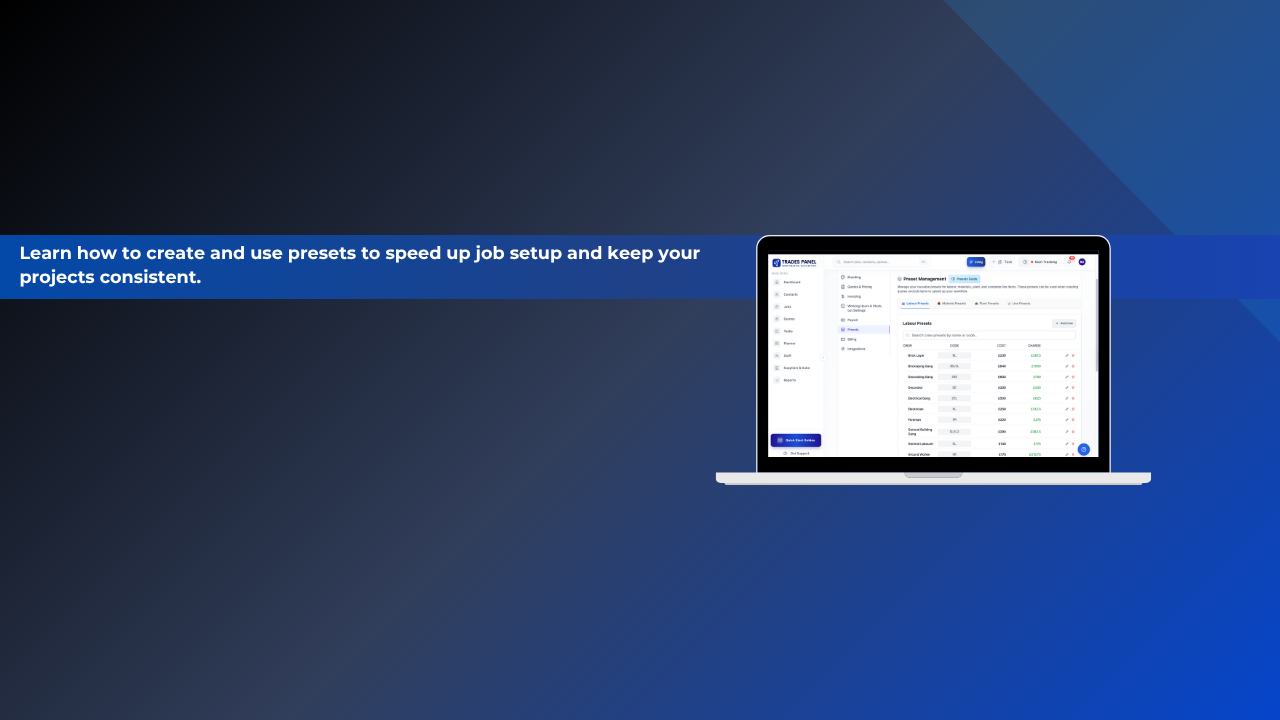Click the Dashboard icon in sidebar

[x=776, y=282]
